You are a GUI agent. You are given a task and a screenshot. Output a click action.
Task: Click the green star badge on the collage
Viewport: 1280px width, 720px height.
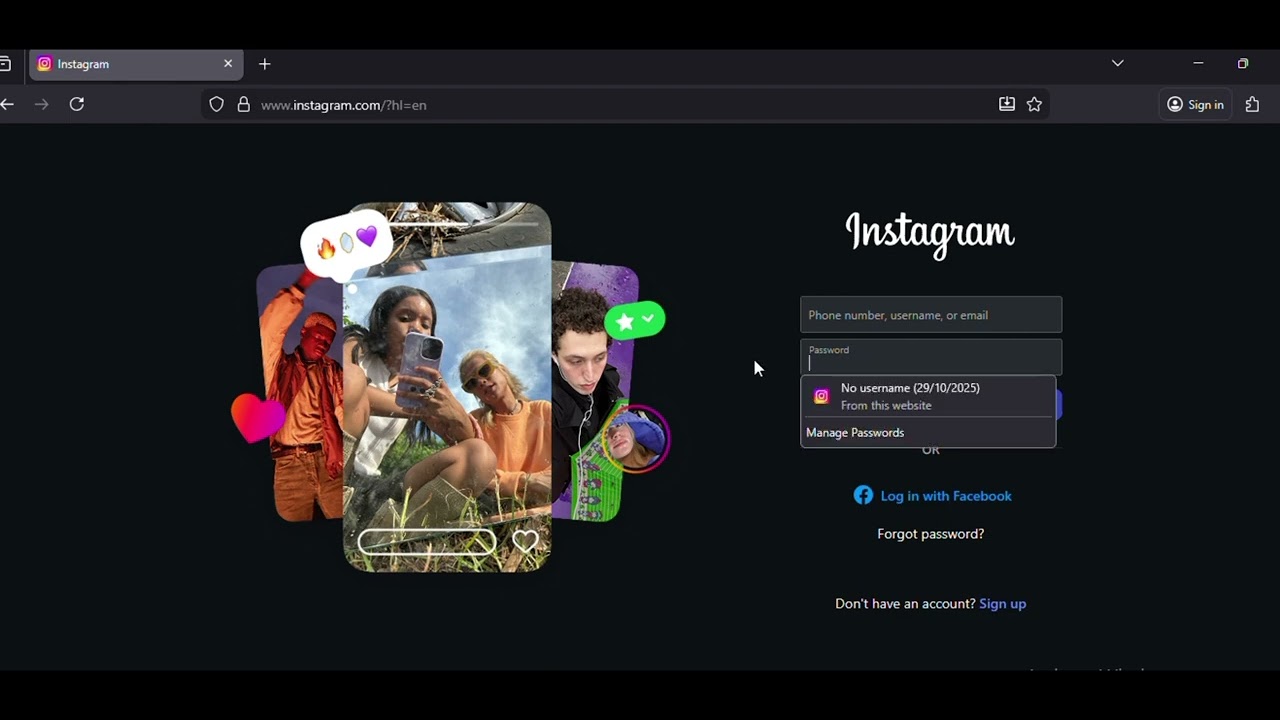(x=634, y=320)
